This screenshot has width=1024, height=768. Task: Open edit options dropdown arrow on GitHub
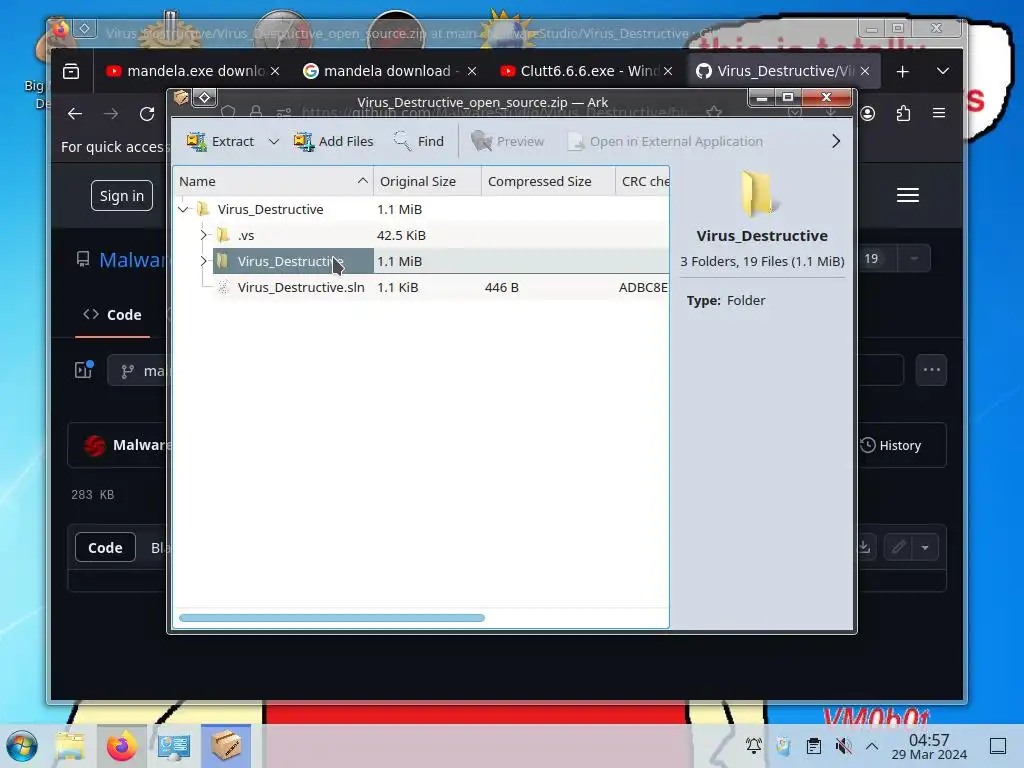click(x=925, y=547)
